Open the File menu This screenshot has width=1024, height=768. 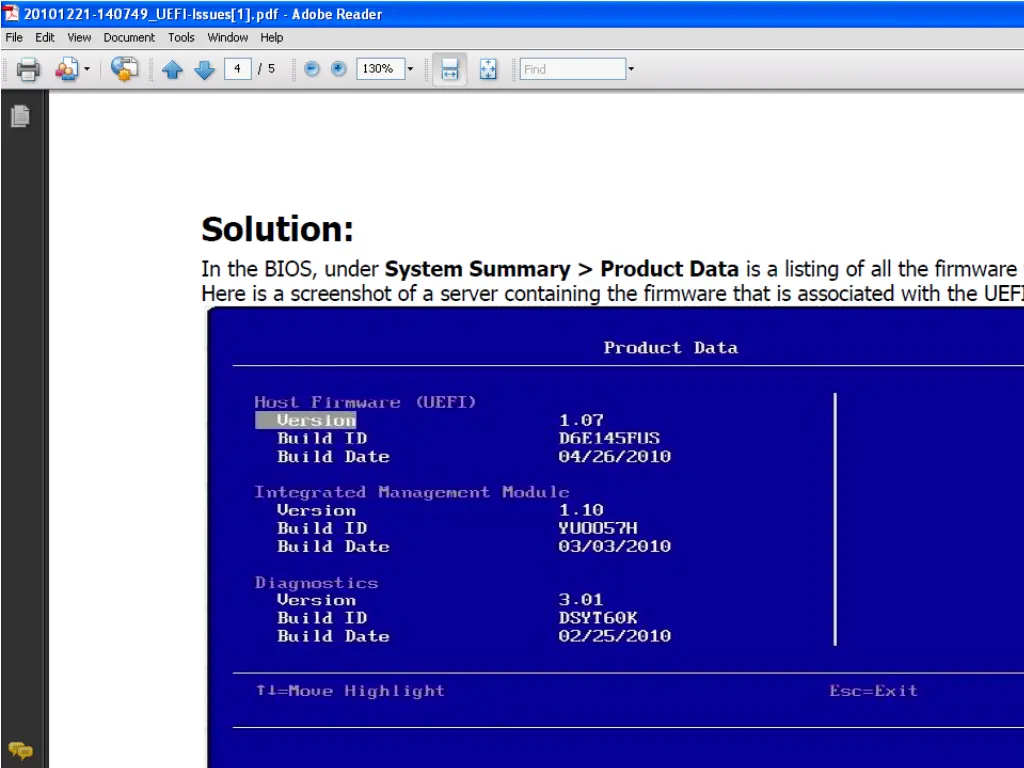14,38
